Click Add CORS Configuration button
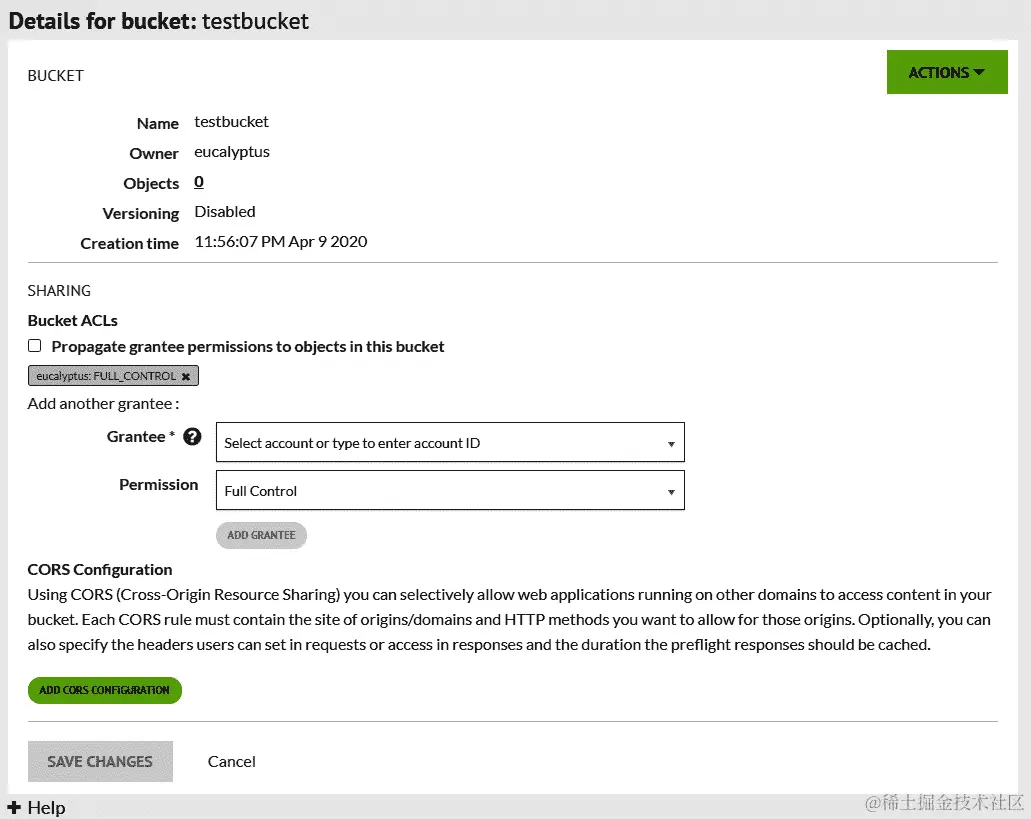This screenshot has height=819, width=1031. click(x=105, y=690)
